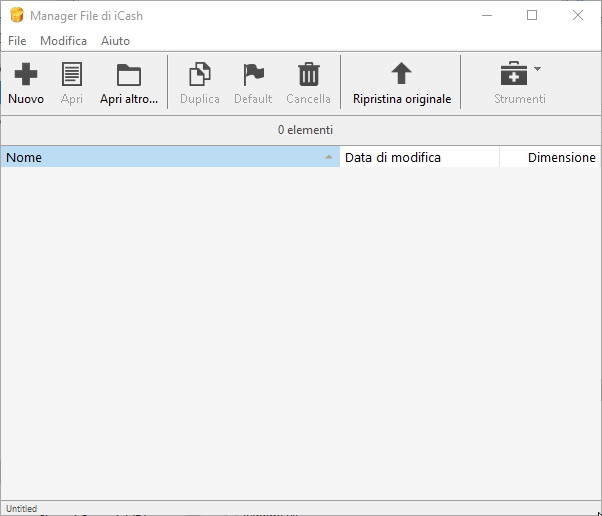Open another file with Apri altro folder icon

point(129,74)
